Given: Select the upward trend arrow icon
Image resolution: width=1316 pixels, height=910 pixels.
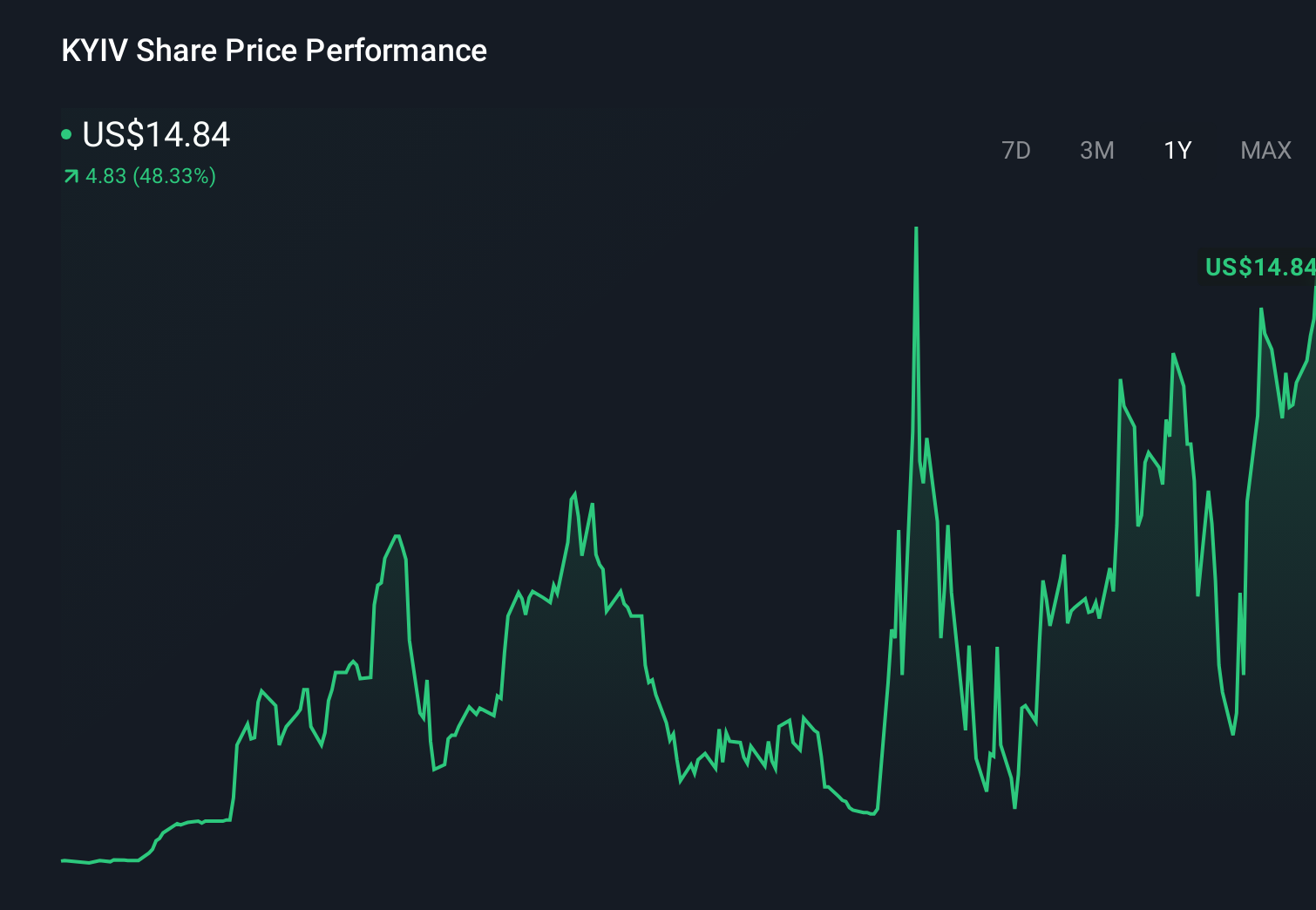Looking at the screenshot, I should (x=70, y=176).
